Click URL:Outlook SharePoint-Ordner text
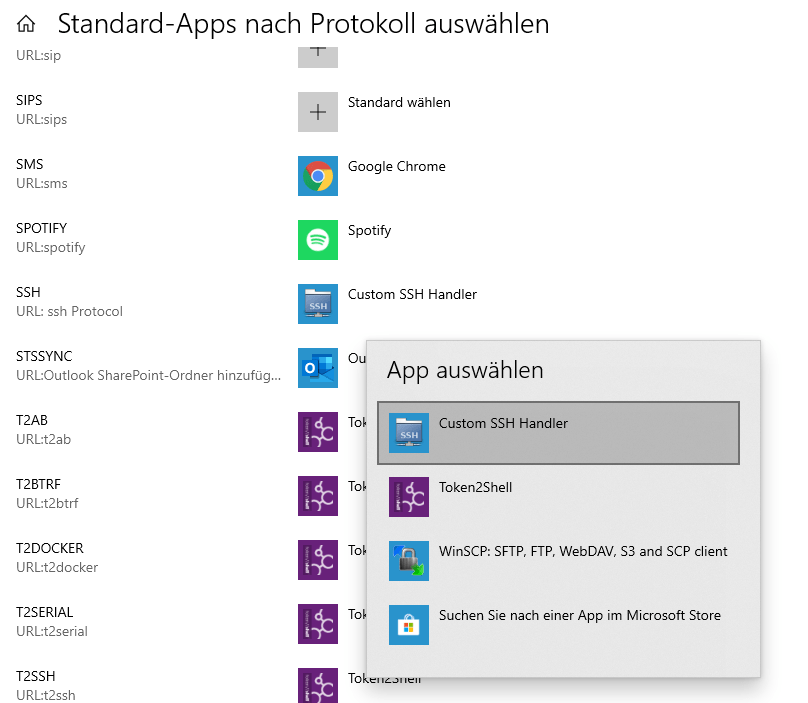808x703 pixels. click(x=148, y=376)
